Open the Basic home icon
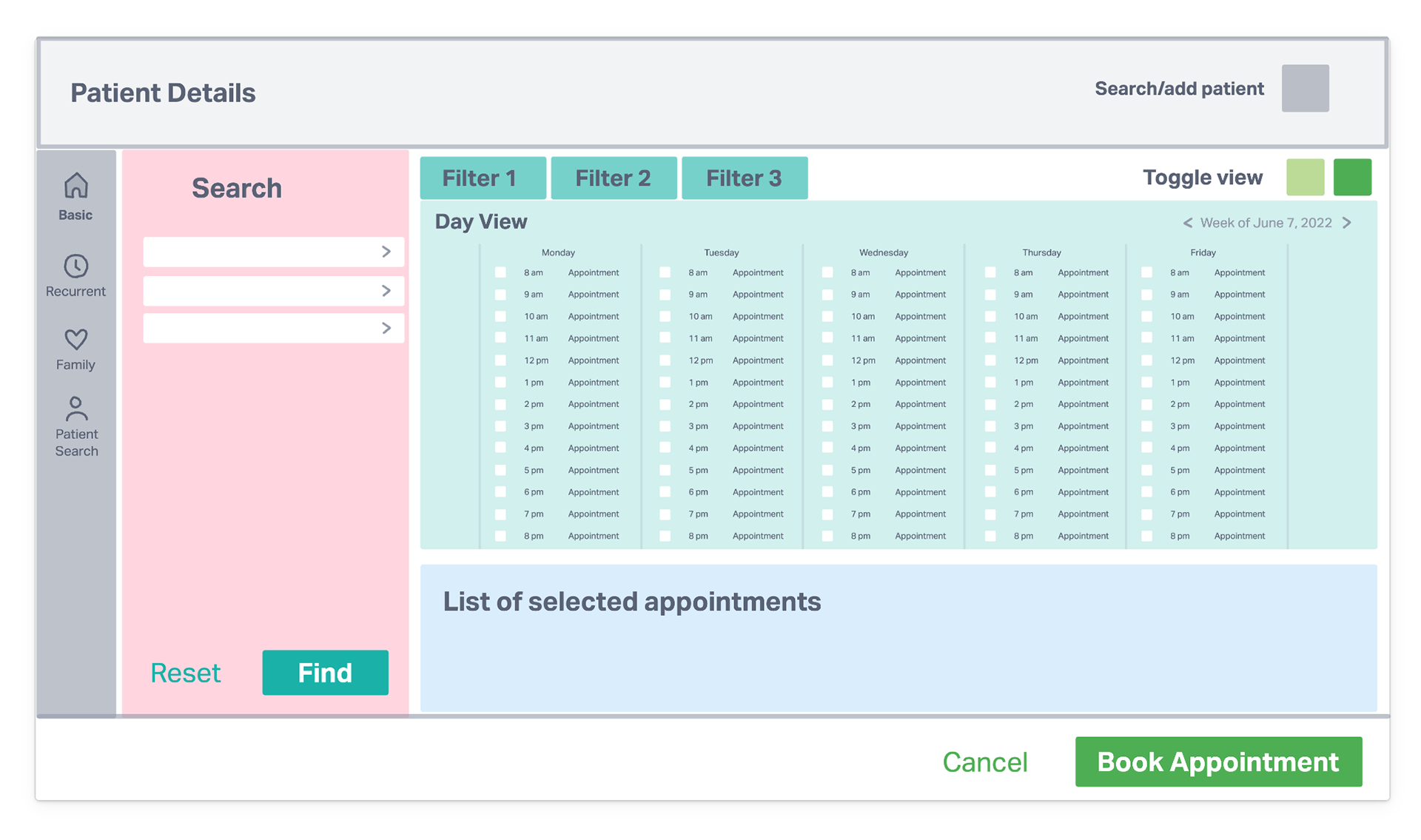Image resolution: width=1421 pixels, height=840 pixels. 75,187
